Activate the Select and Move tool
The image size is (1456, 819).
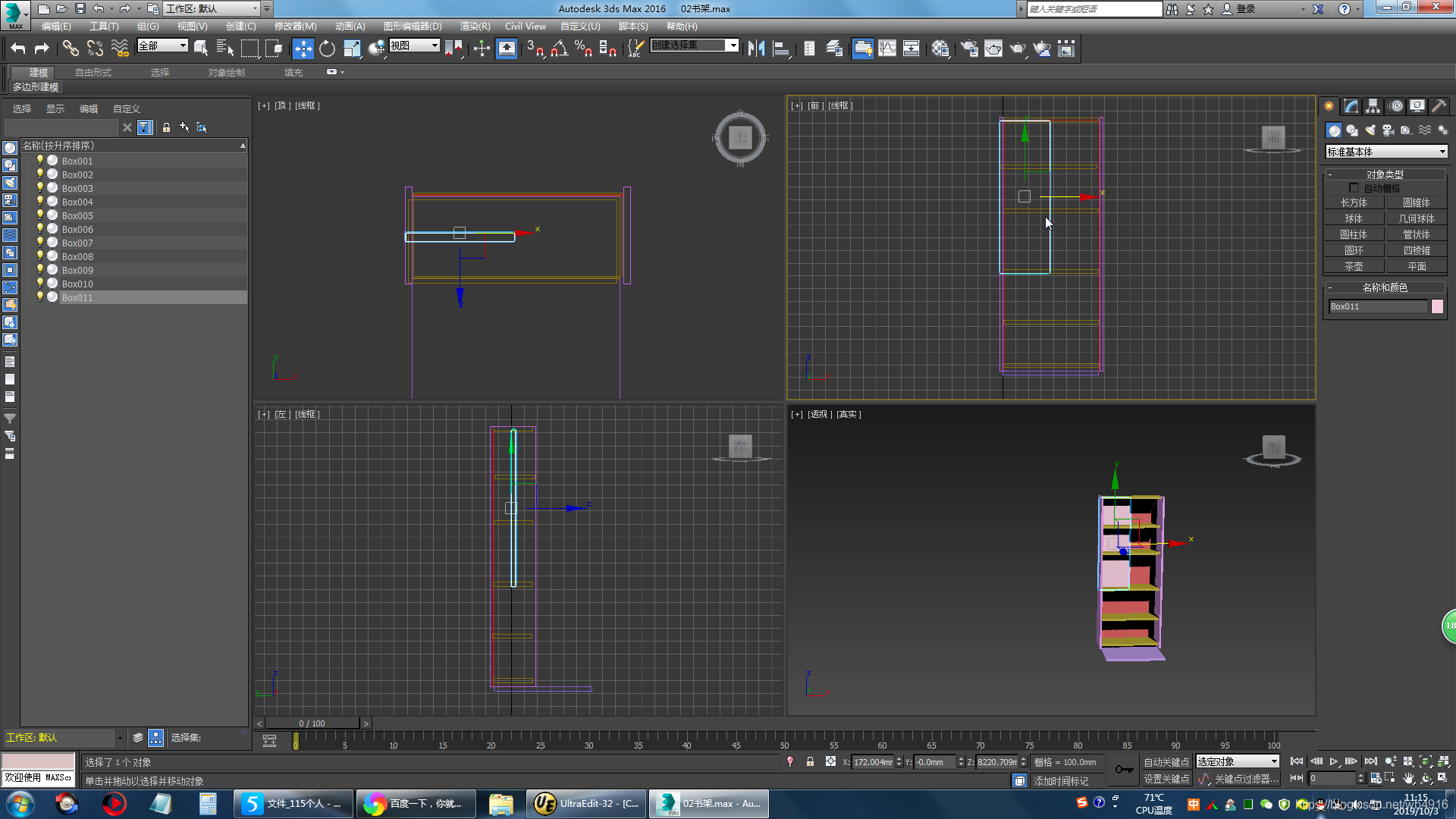pos(303,49)
